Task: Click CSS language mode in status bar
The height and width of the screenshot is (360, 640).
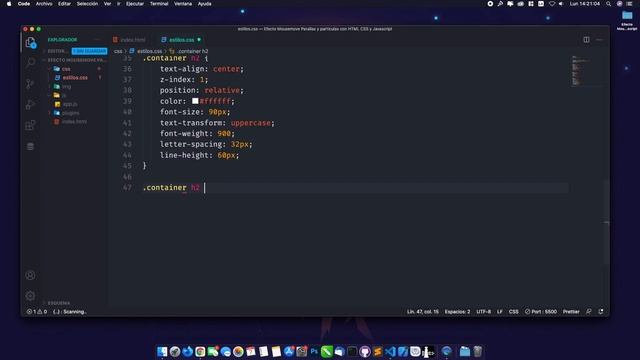Action: tap(513, 312)
